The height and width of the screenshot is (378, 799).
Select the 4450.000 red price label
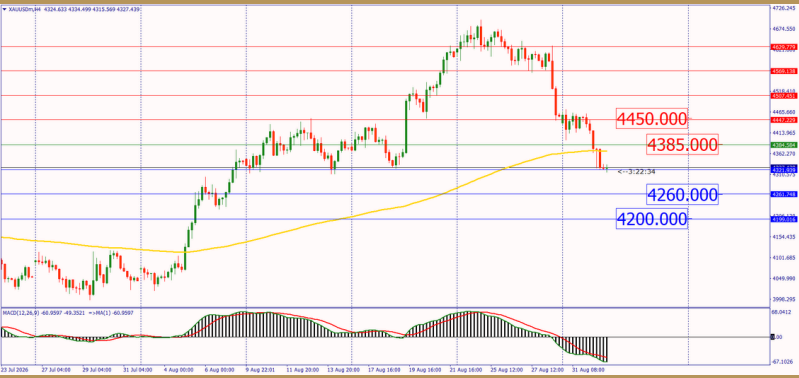click(x=652, y=120)
